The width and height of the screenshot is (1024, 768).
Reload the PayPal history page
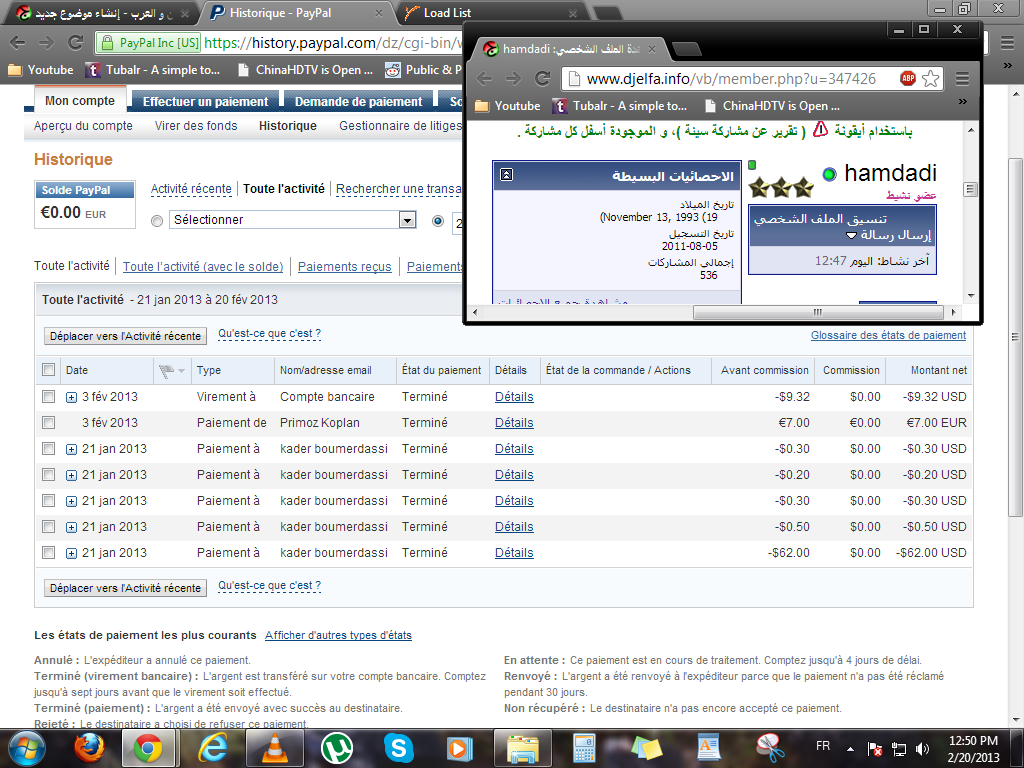tap(76, 42)
